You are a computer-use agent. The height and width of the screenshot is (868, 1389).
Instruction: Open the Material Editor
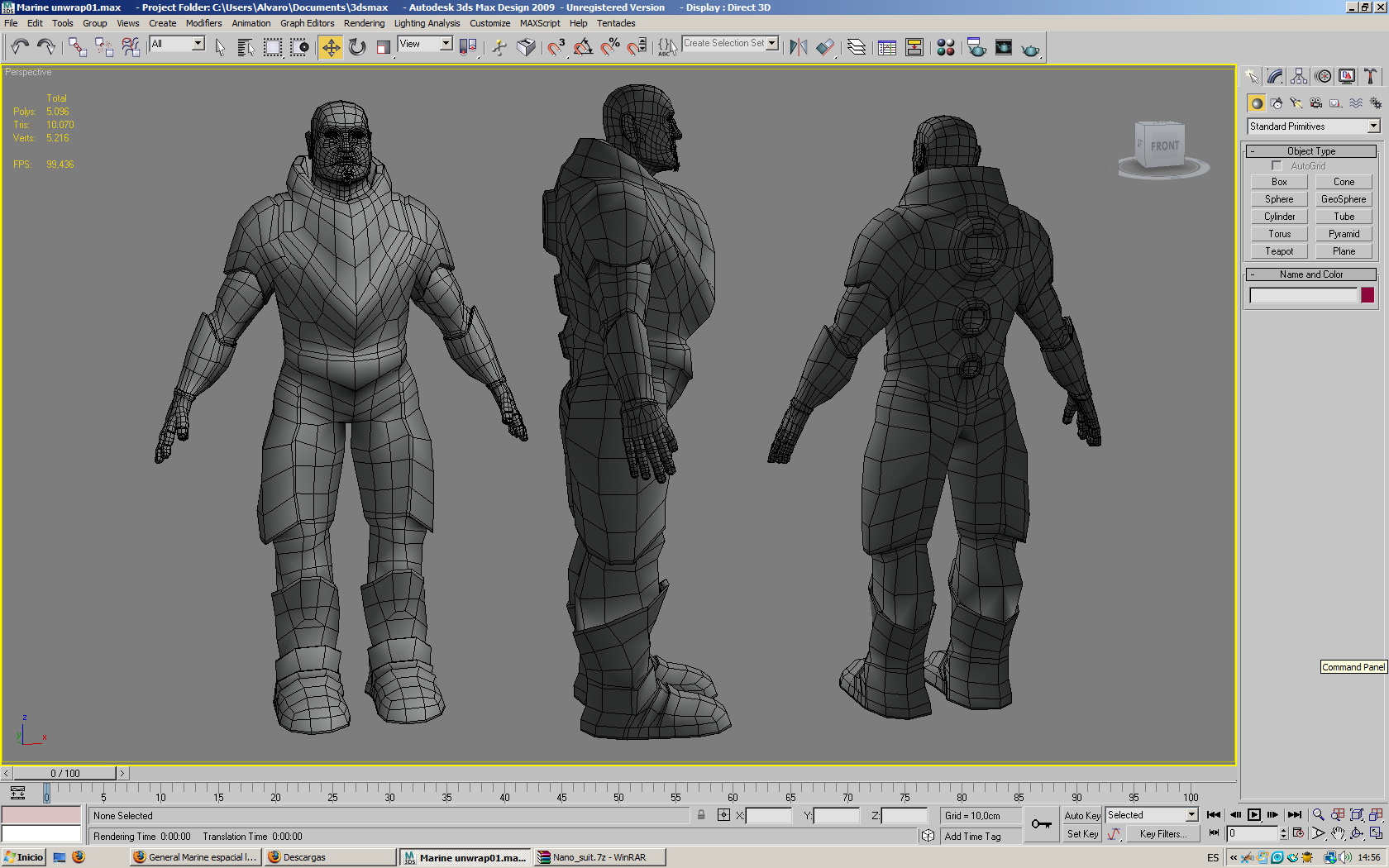pos(946,47)
